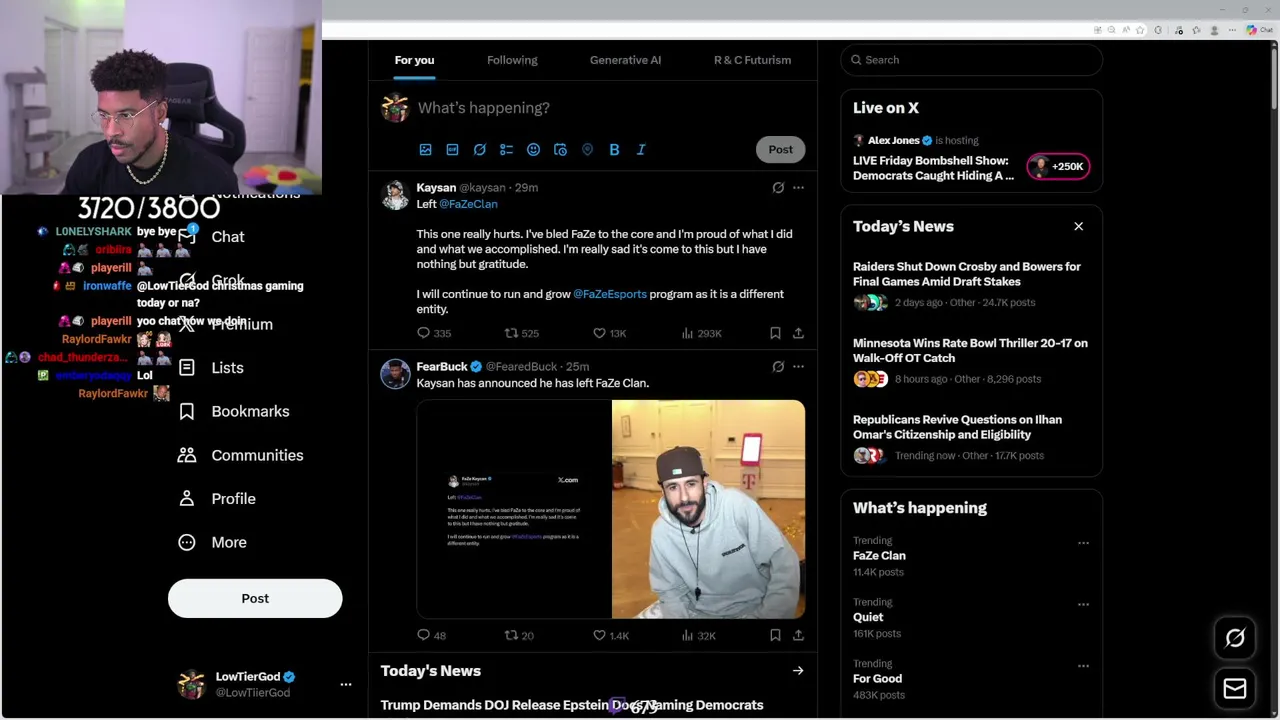Bookmark FearBuck's post
Image resolution: width=1280 pixels, height=720 pixels.
[775, 635]
